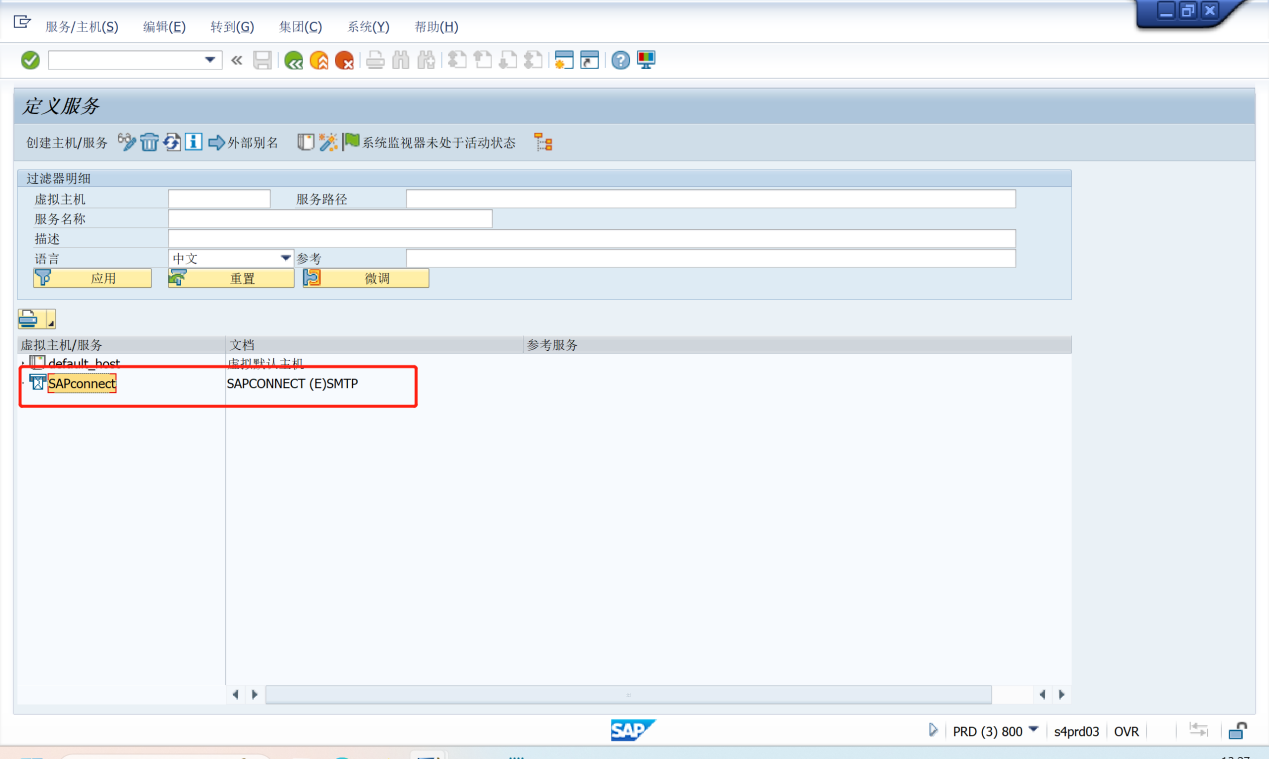
Task: Click the First Page icon
Action: (x=457, y=60)
